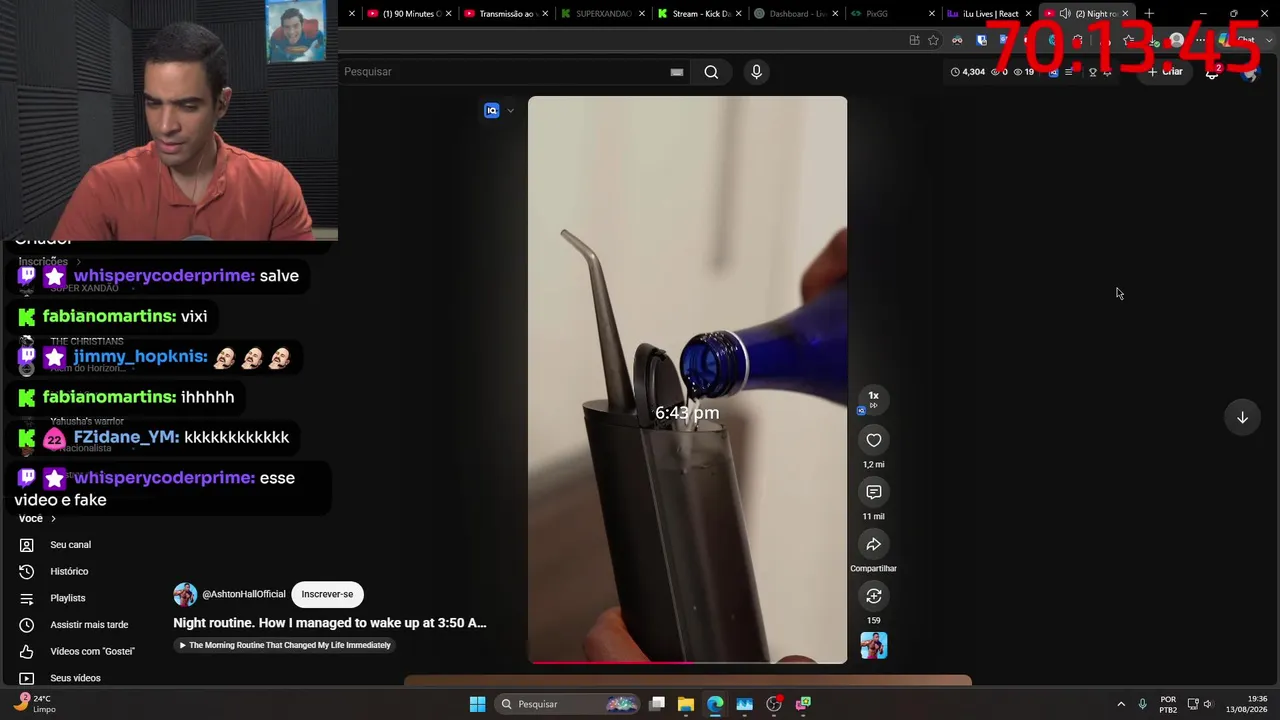Open OBS Studio from the taskbar
Screen dimensions: 1280x720
(773, 704)
